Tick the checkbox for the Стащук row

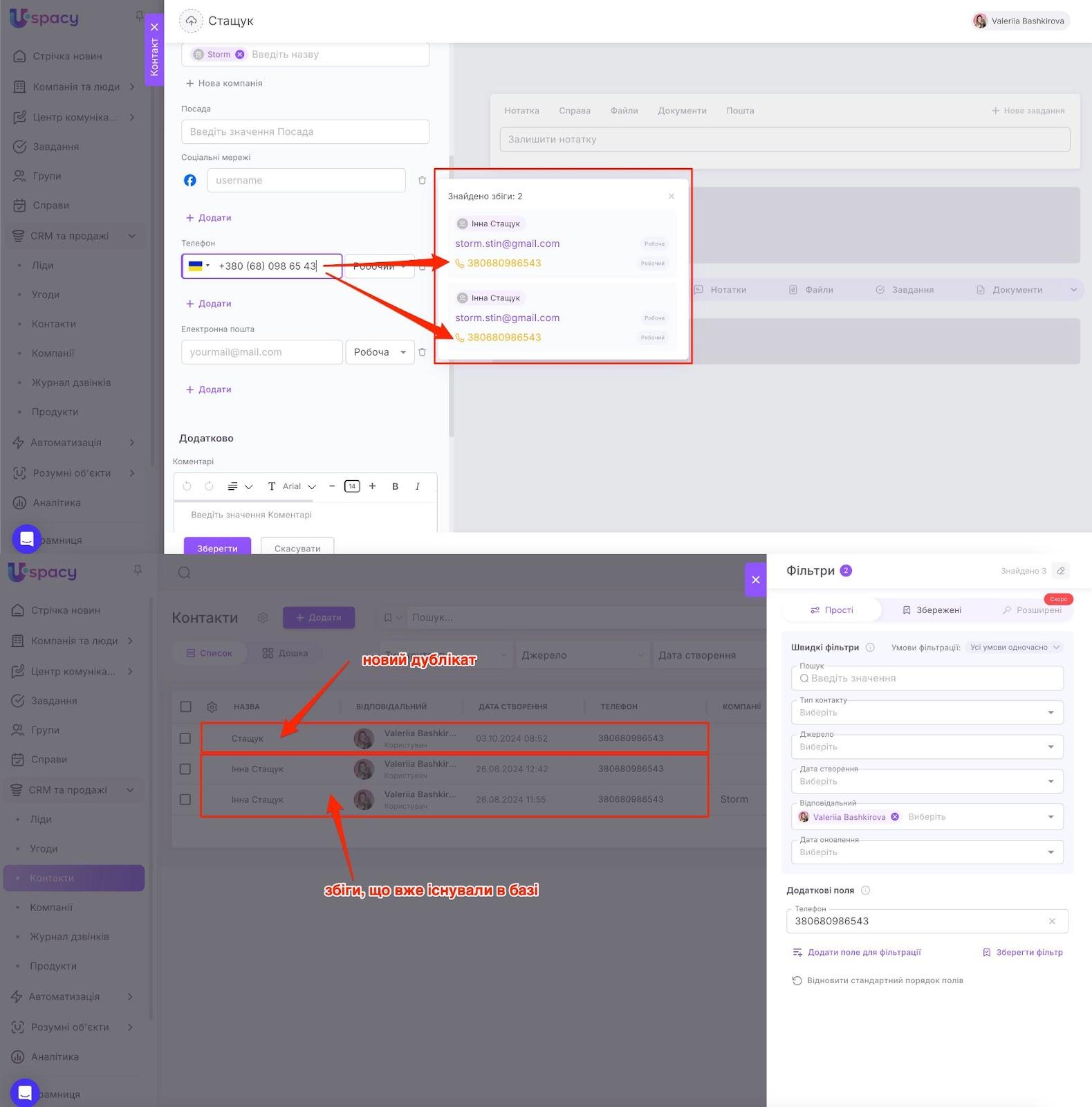coord(185,738)
